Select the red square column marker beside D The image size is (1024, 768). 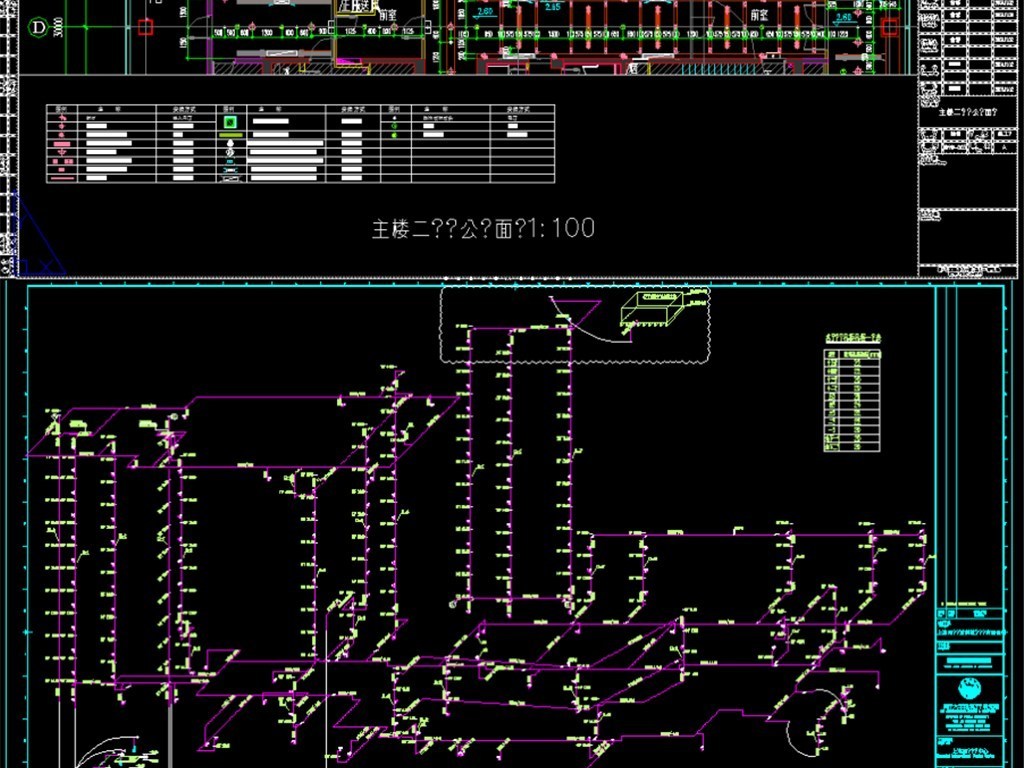(x=145, y=28)
